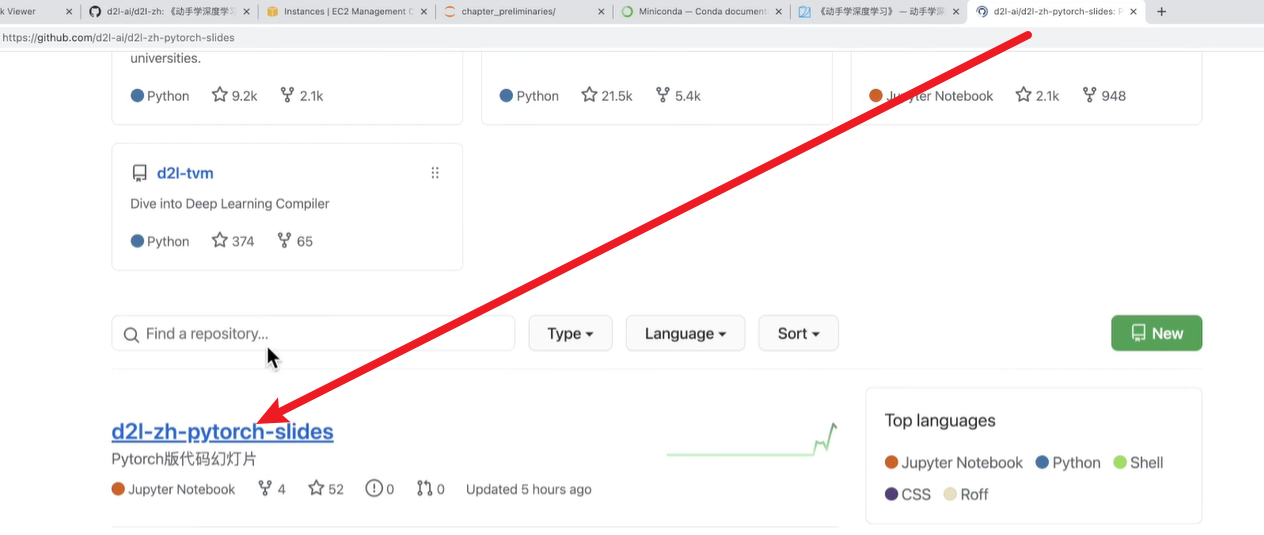Screen dimensions: 1264x535
Task: View the 52 stars of d2l-zh-pytorch-slides
Action: (x=326, y=489)
